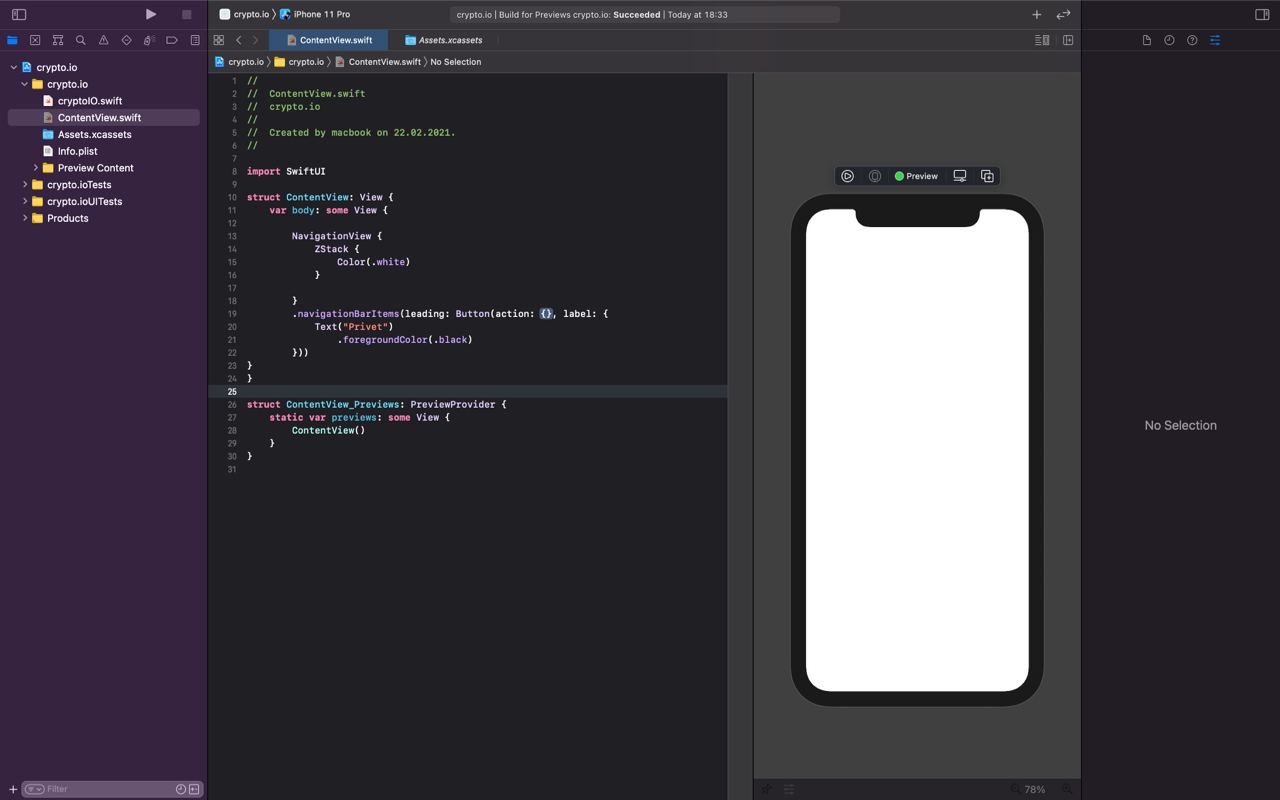Viewport: 1280px width, 800px height.
Task: Run the crypto.io scheme
Action: point(151,14)
